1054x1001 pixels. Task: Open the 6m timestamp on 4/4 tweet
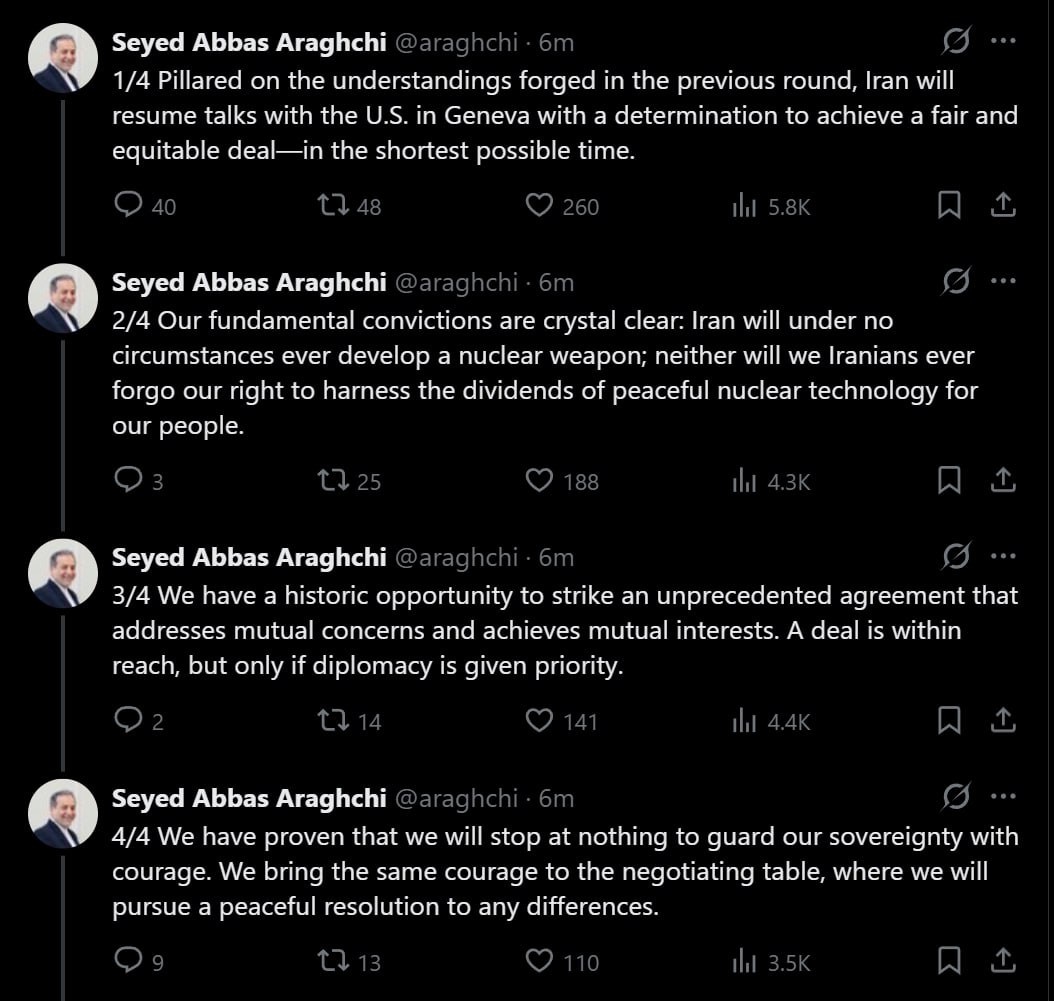point(556,798)
